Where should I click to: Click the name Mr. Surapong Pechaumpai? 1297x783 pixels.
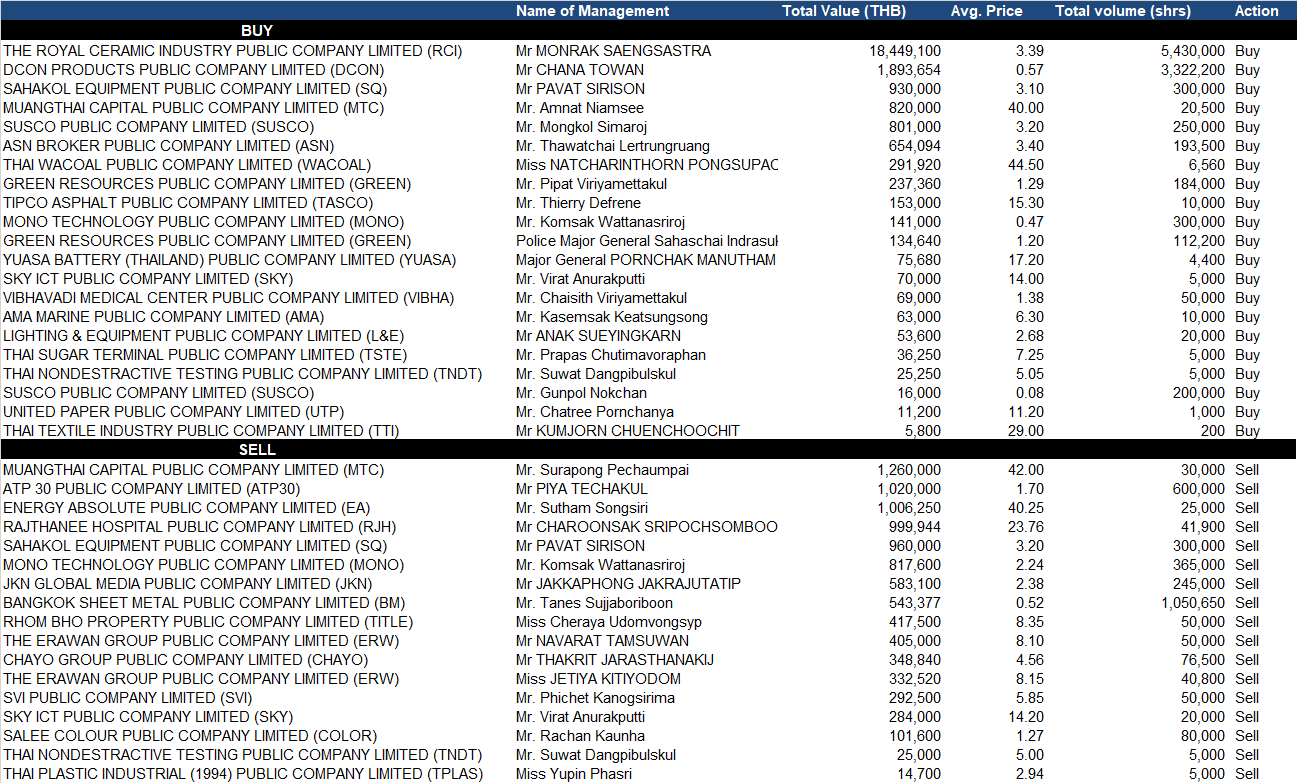coord(602,469)
